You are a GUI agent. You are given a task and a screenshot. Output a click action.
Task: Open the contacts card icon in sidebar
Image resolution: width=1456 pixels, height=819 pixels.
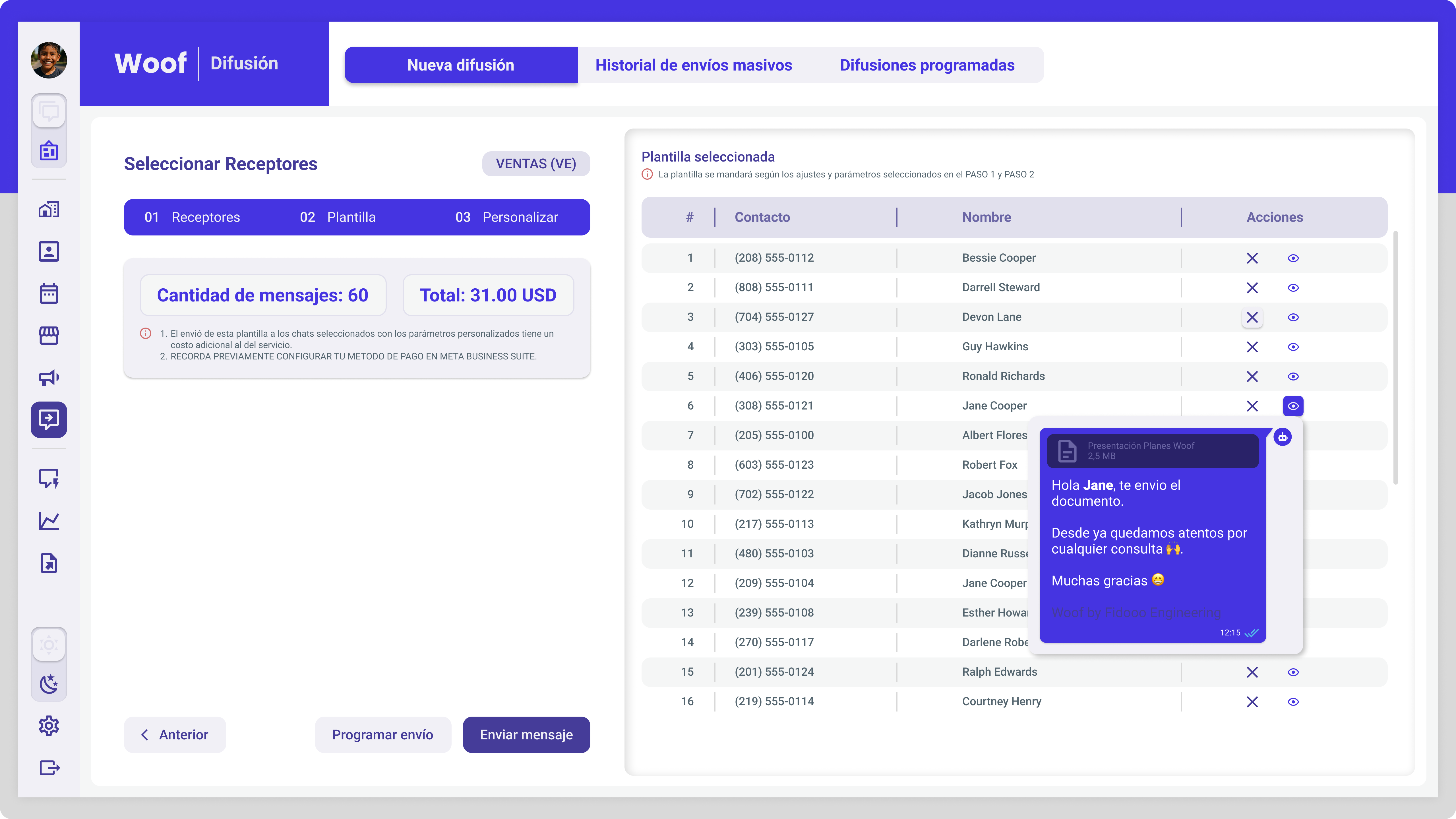49,251
